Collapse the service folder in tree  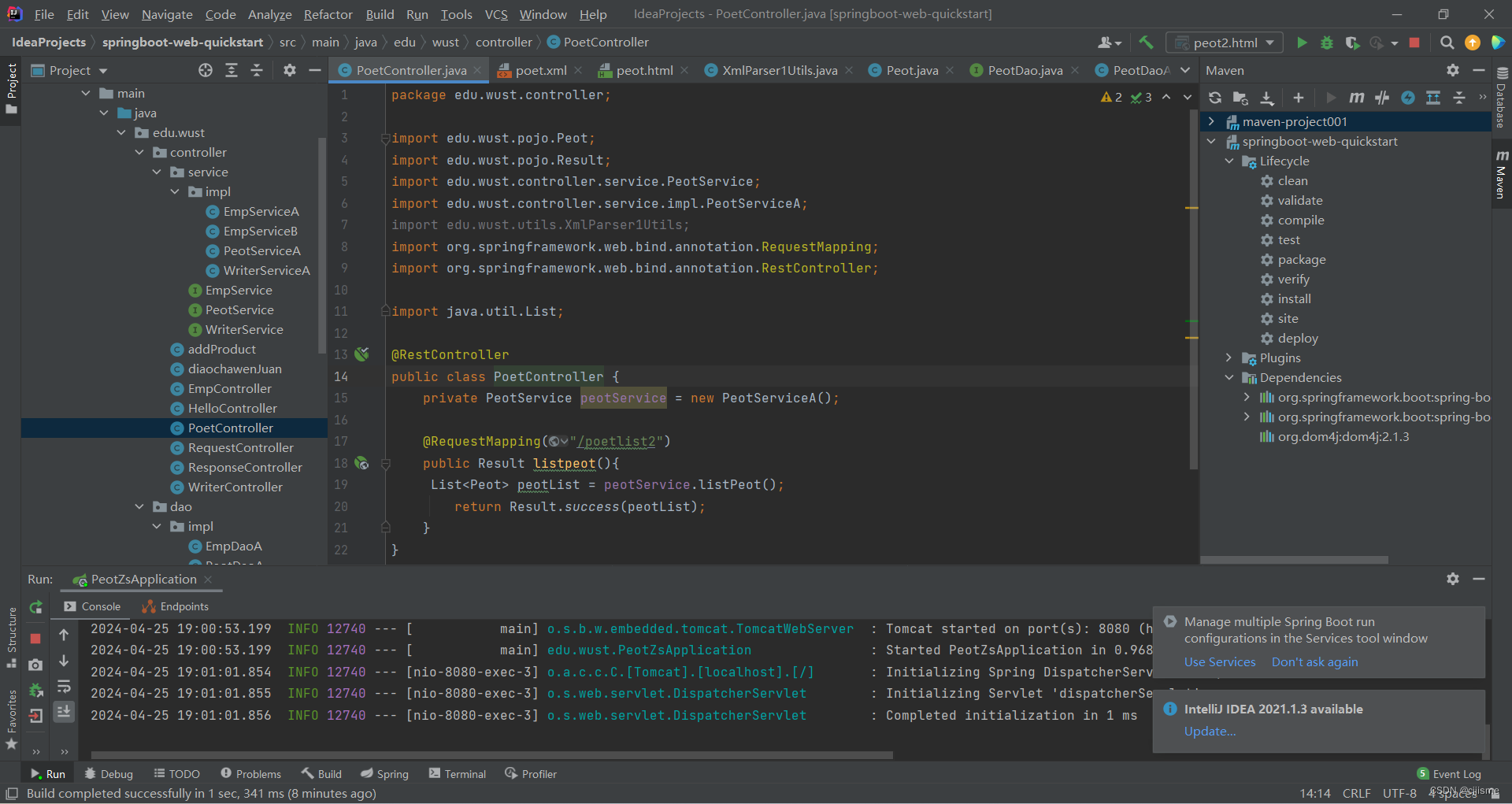tap(157, 172)
